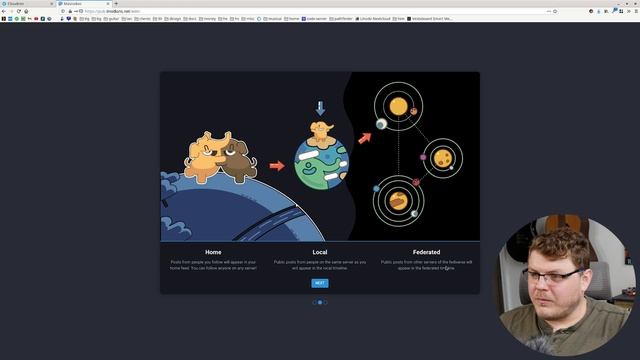The height and width of the screenshot is (360, 640).
Task: Click the hugging mastodons illustration
Action: click(x=220, y=157)
